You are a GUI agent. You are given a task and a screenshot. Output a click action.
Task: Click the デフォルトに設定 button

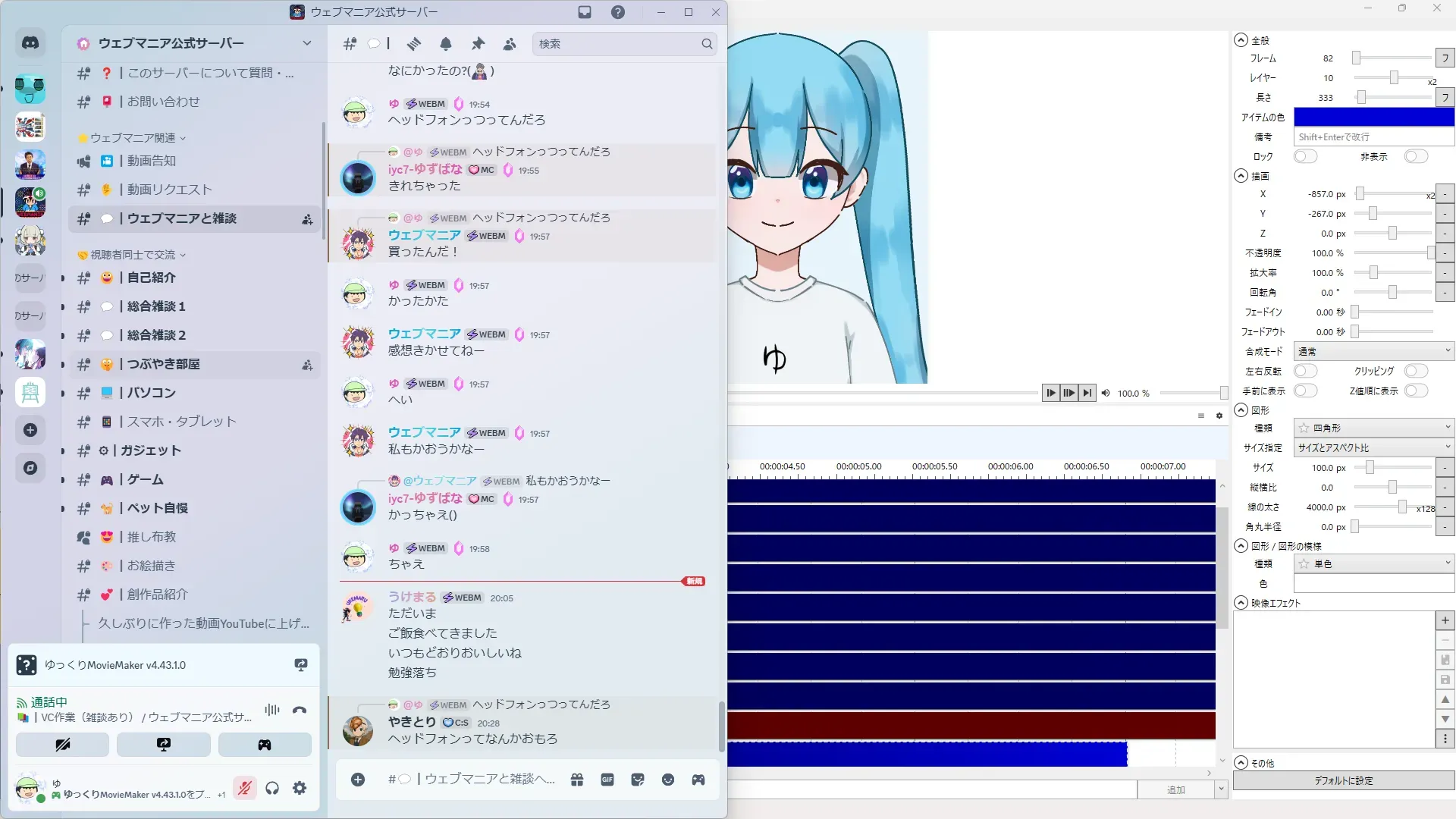tap(1343, 780)
